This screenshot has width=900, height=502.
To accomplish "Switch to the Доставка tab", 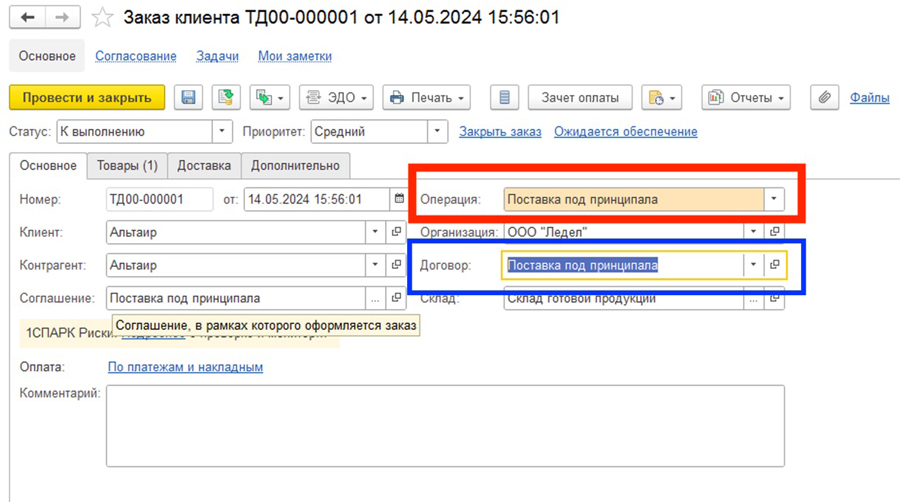I will coord(204,165).
